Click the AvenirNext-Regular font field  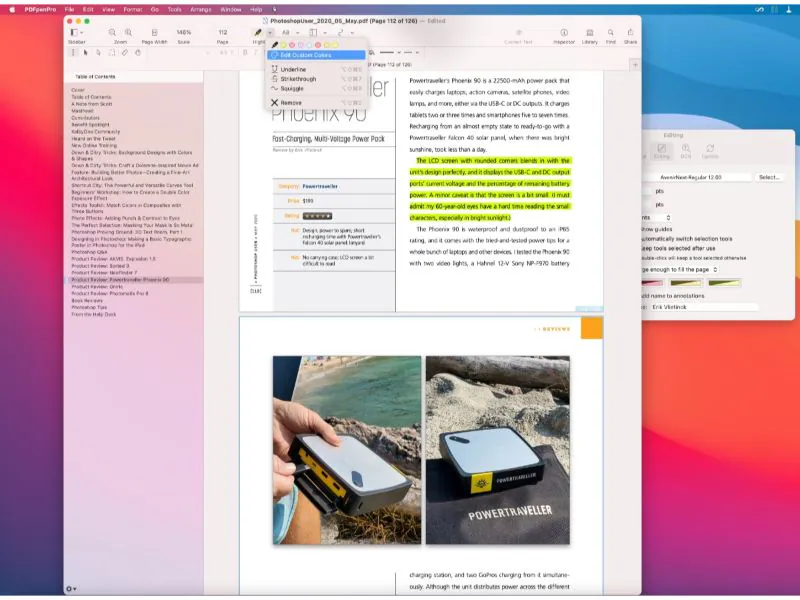[x=697, y=177]
